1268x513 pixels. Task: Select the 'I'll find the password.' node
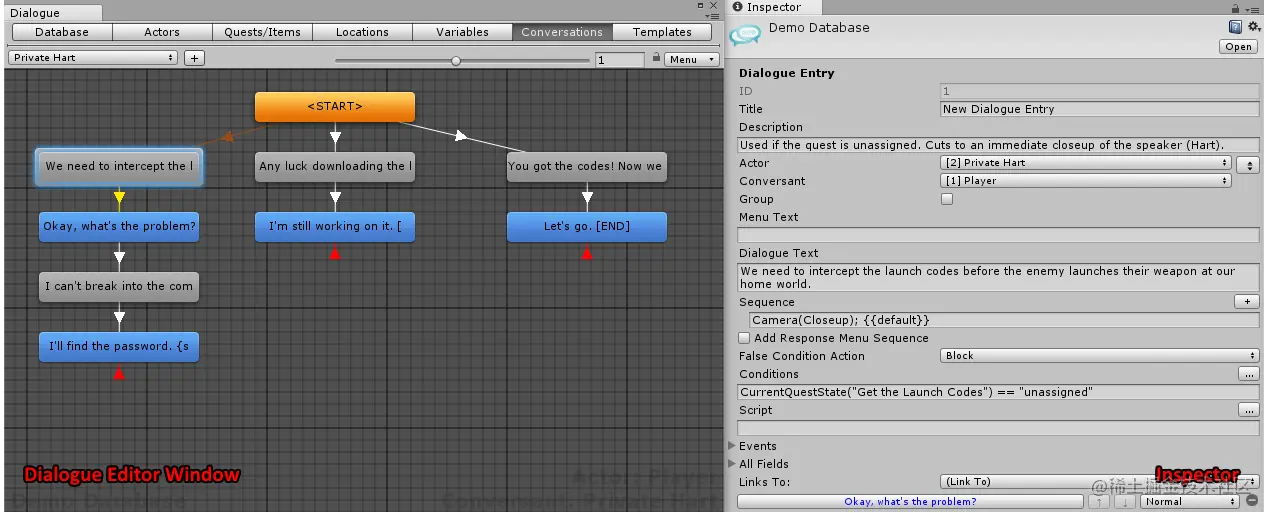119,346
